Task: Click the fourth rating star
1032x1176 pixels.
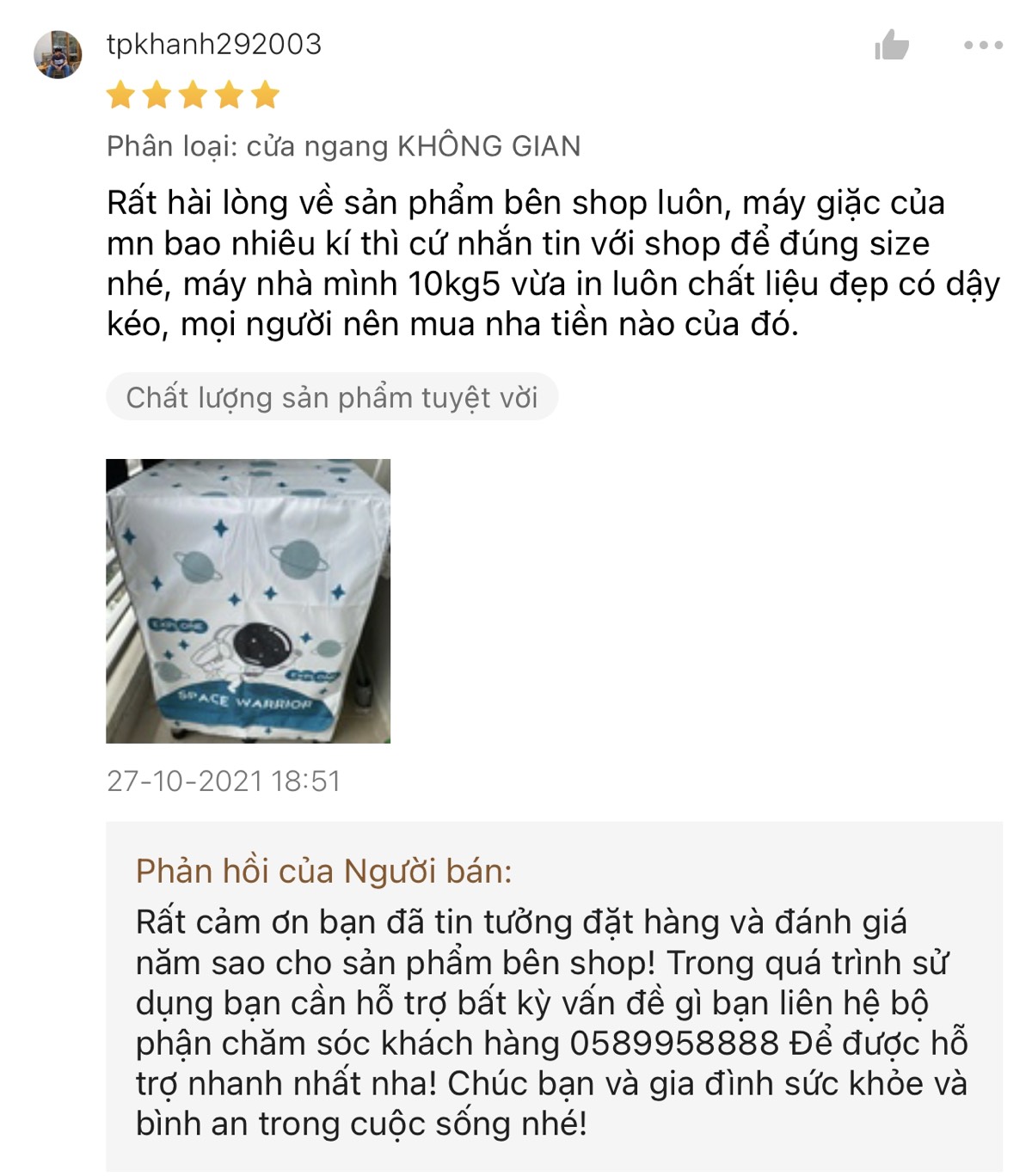Action: click(x=229, y=95)
